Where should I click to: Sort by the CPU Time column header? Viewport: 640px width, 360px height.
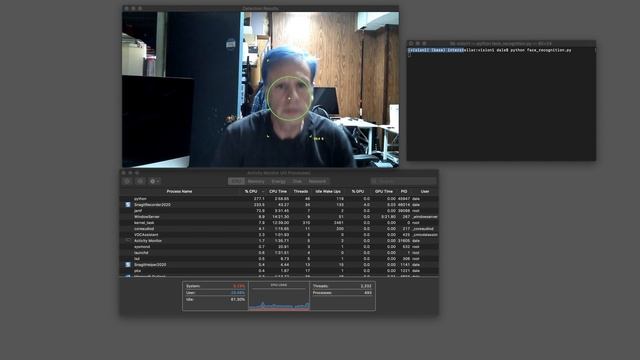(x=278, y=191)
